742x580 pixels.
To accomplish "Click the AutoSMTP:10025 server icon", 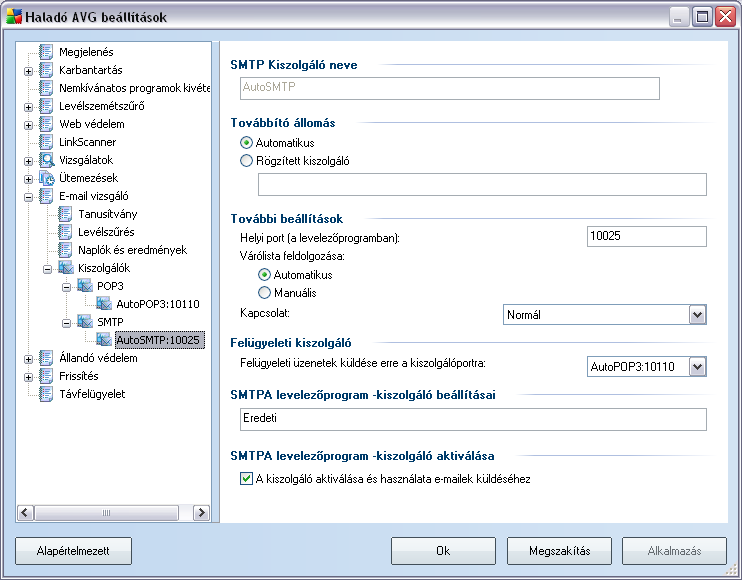I will pos(104,340).
